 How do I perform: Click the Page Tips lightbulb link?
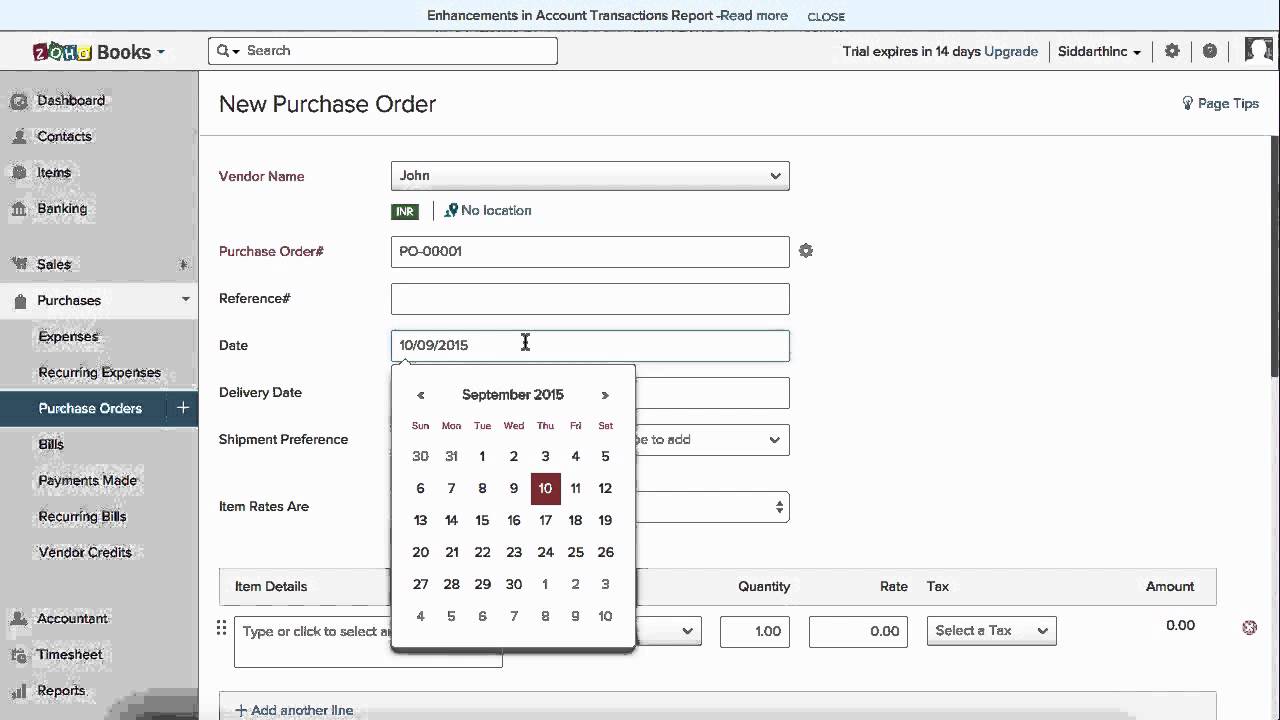pyautogui.click(x=1220, y=103)
